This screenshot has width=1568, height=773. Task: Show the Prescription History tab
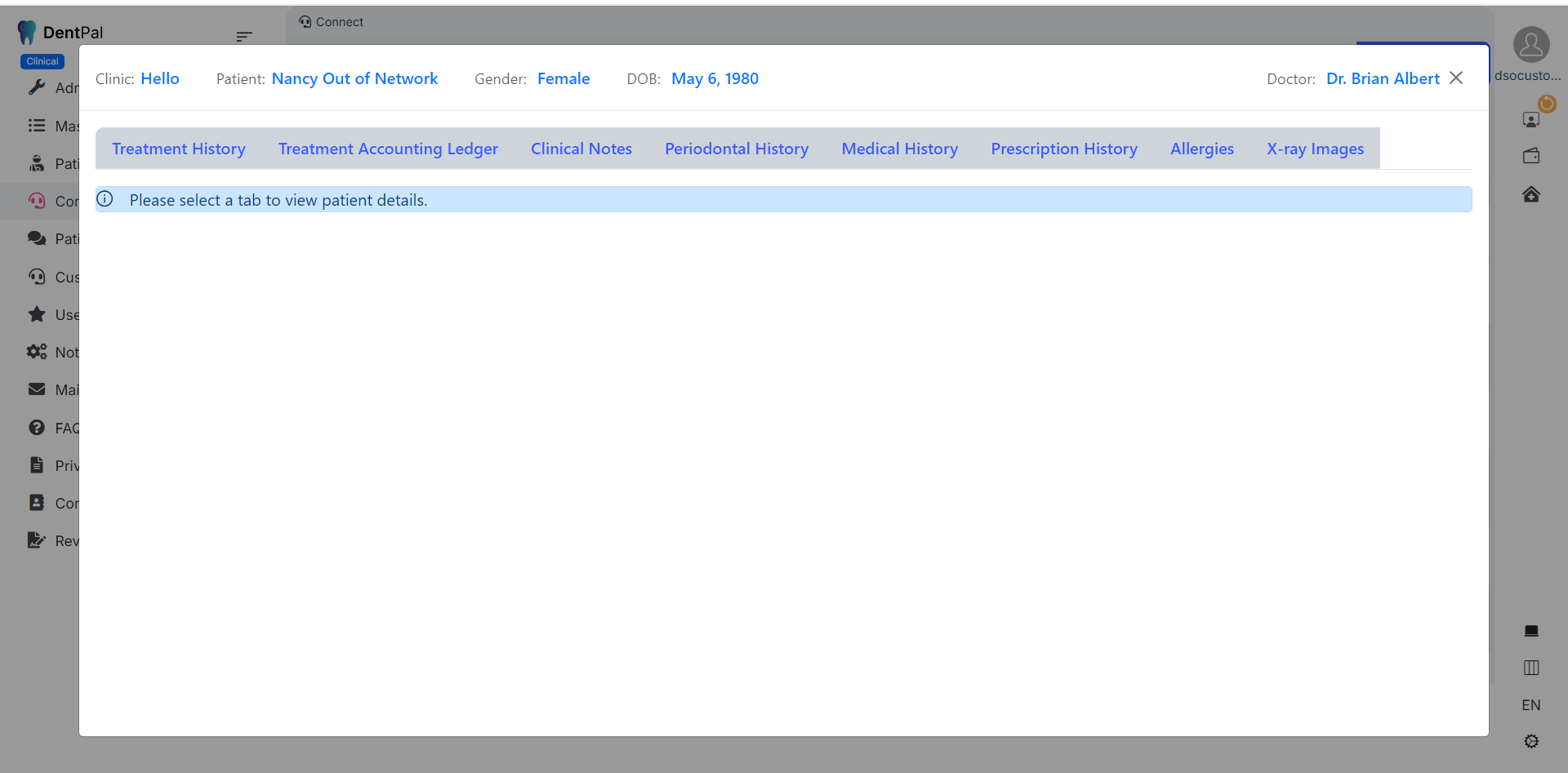click(x=1063, y=149)
